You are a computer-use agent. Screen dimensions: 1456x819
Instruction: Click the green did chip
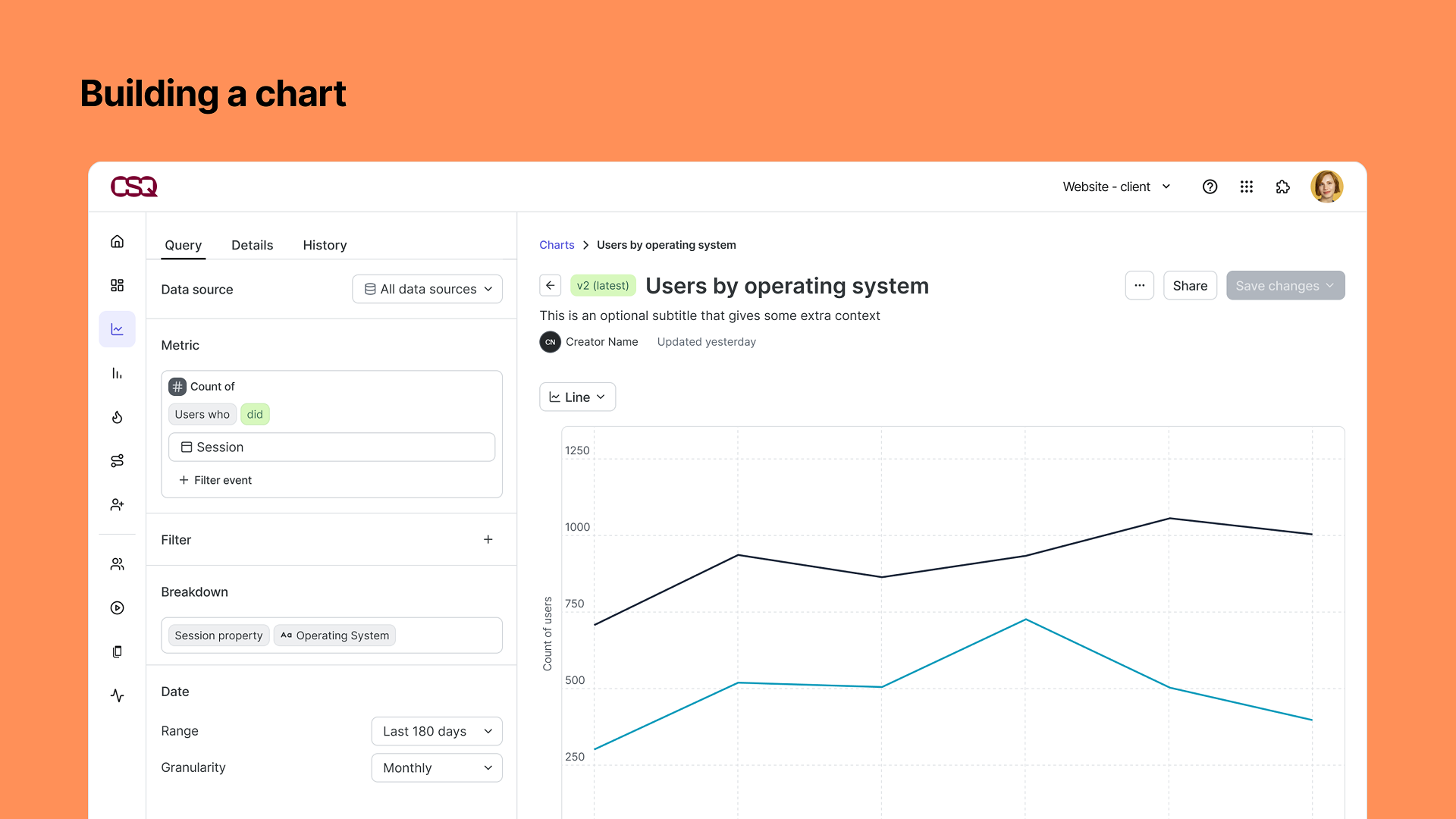tap(255, 414)
